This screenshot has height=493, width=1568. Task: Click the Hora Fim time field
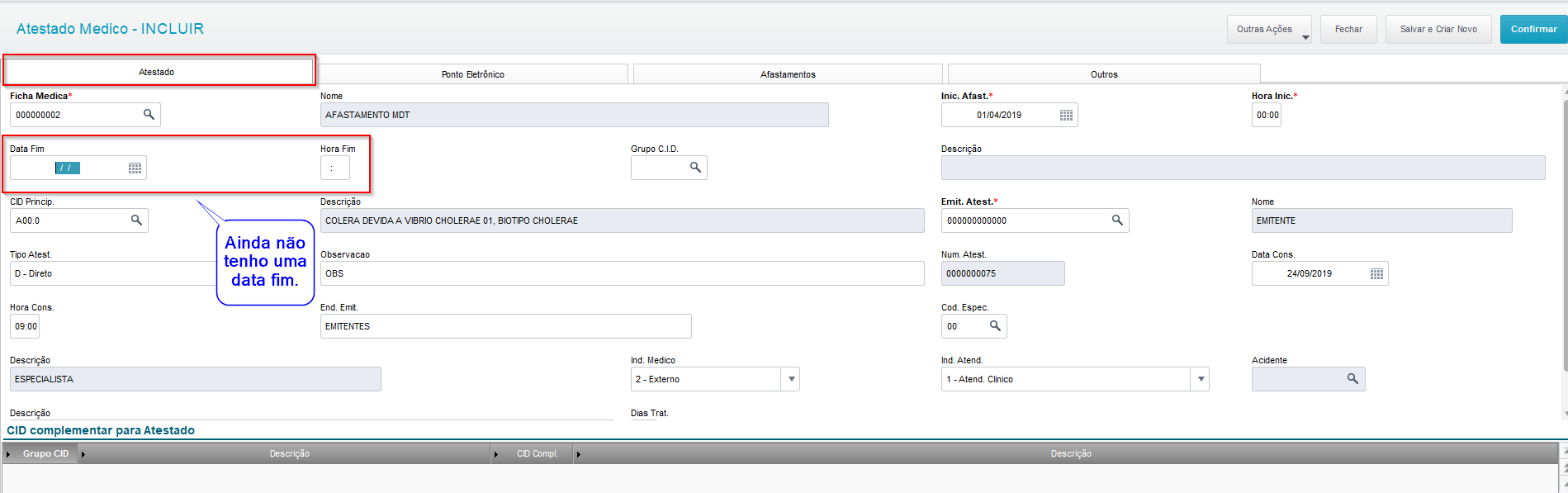[x=335, y=168]
